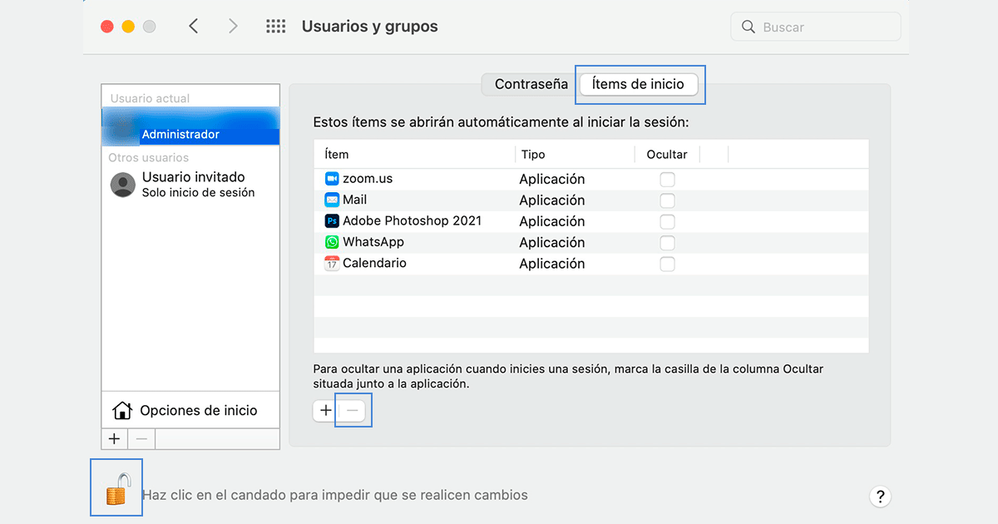Click the Mail app icon

(332, 200)
